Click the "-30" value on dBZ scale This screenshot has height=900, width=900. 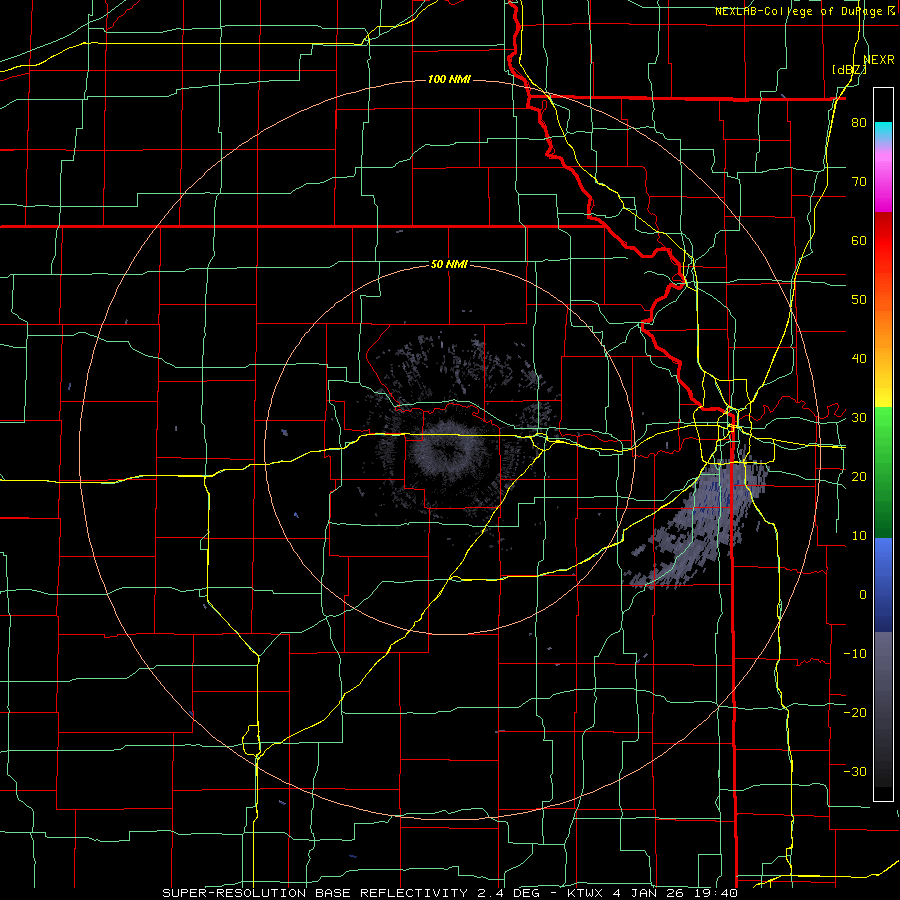[855, 771]
